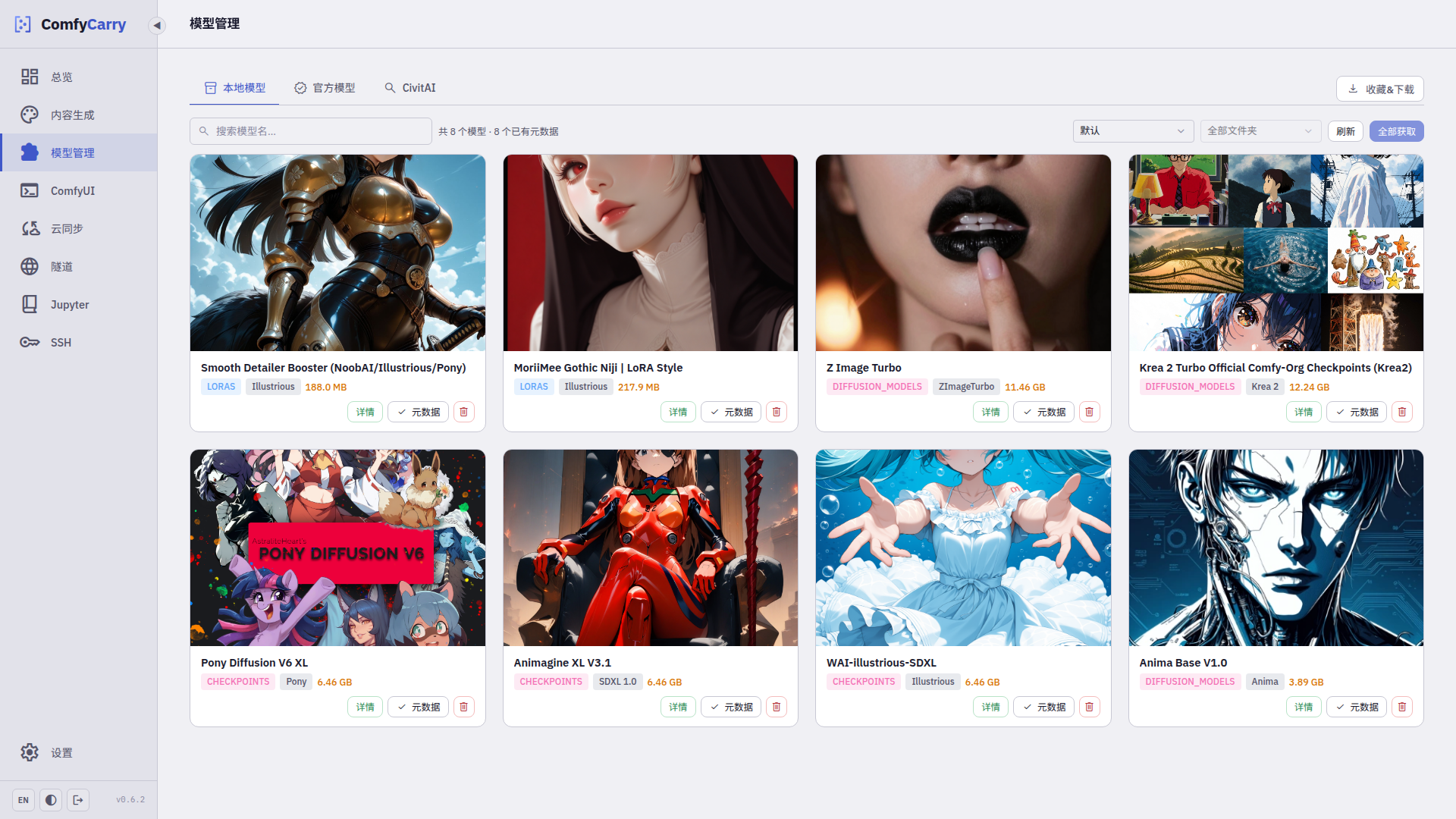Delete the Smooth Detailer Booster model
The image size is (1456, 819).
(x=464, y=412)
